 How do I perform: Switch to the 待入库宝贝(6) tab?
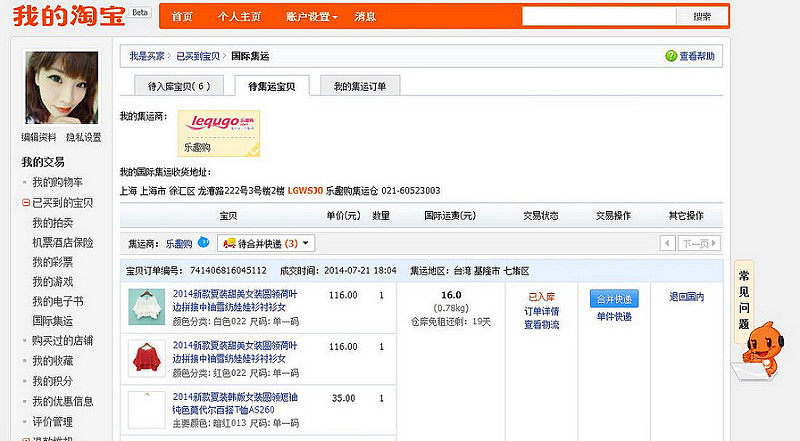click(x=179, y=86)
